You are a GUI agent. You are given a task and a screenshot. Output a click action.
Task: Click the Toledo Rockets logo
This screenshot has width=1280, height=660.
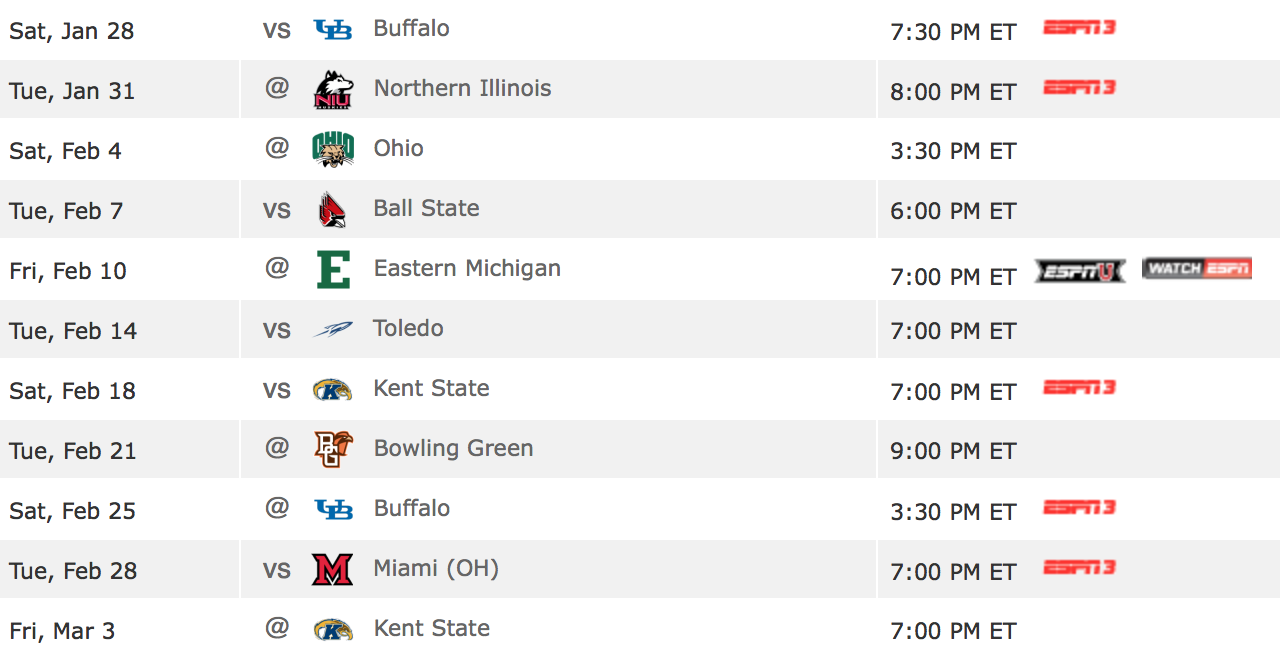click(333, 329)
